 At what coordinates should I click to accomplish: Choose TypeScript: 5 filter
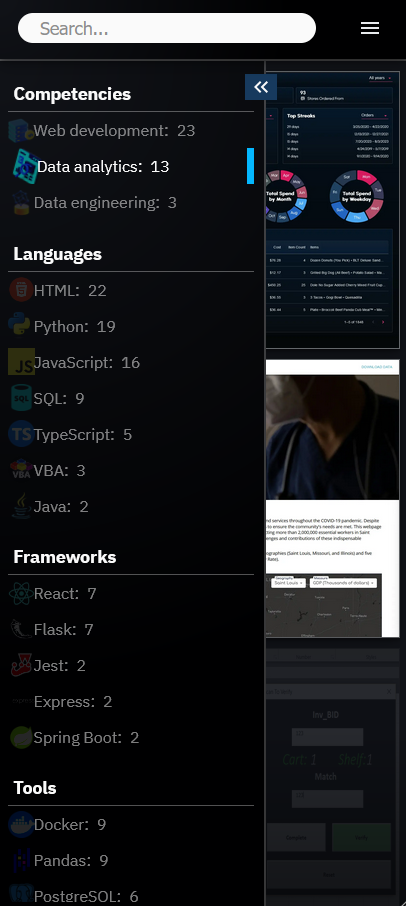point(131,435)
